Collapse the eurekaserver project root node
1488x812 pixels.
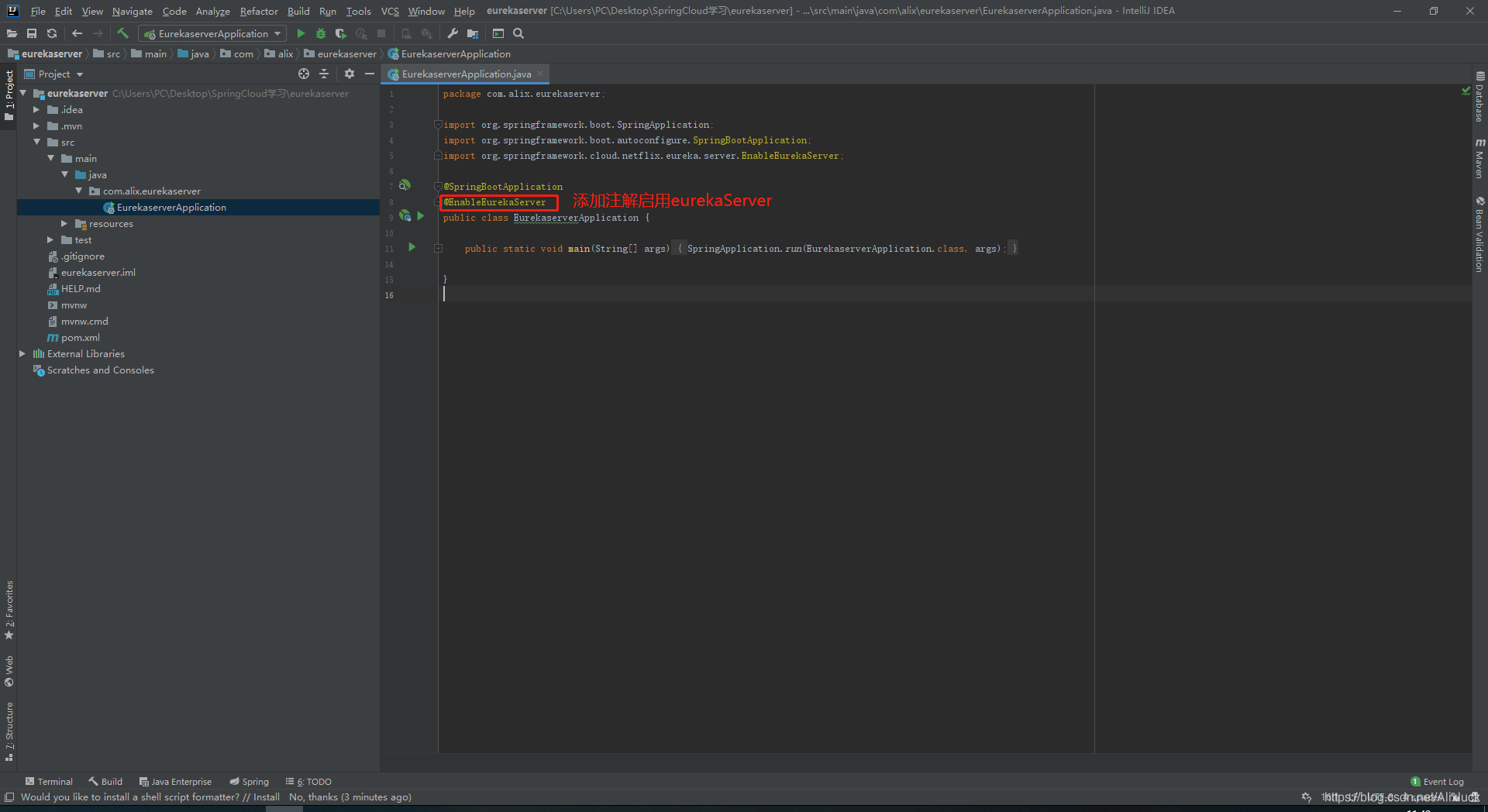(x=23, y=93)
